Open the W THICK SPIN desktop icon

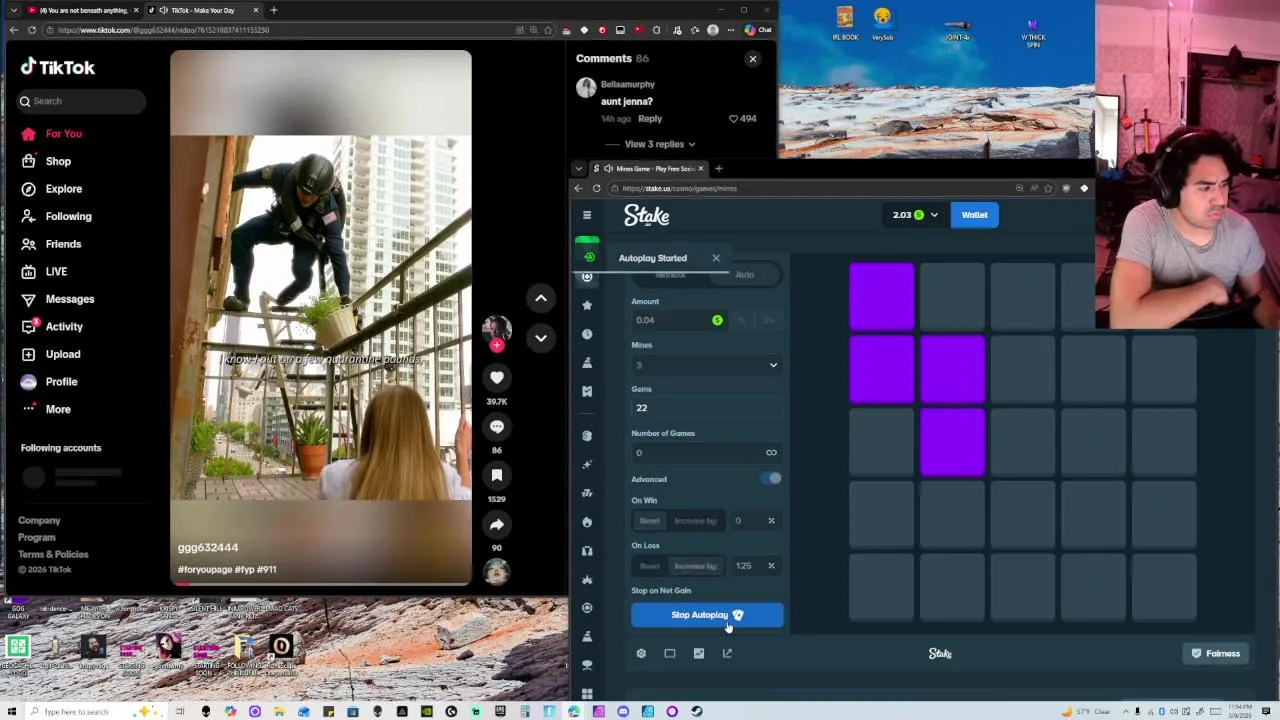[x=1033, y=30]
